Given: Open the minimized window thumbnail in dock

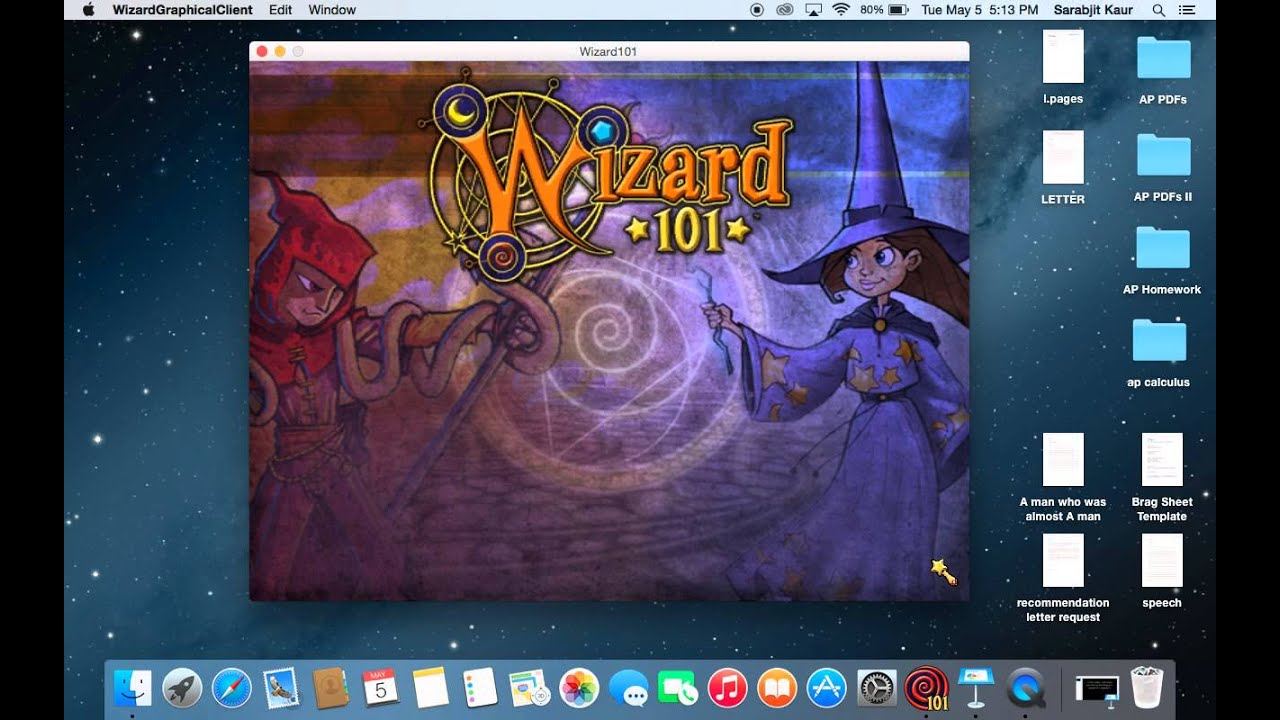Looking at the screenshot, I should [x=1097, y=688].
